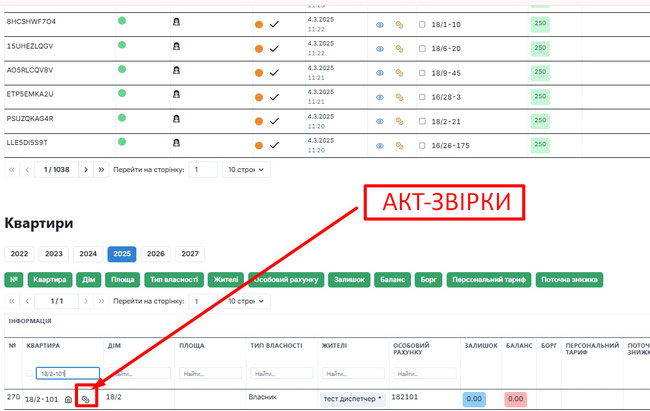Toggle the № column button
This screenshot has height=411, width=650.
(14, 280)
